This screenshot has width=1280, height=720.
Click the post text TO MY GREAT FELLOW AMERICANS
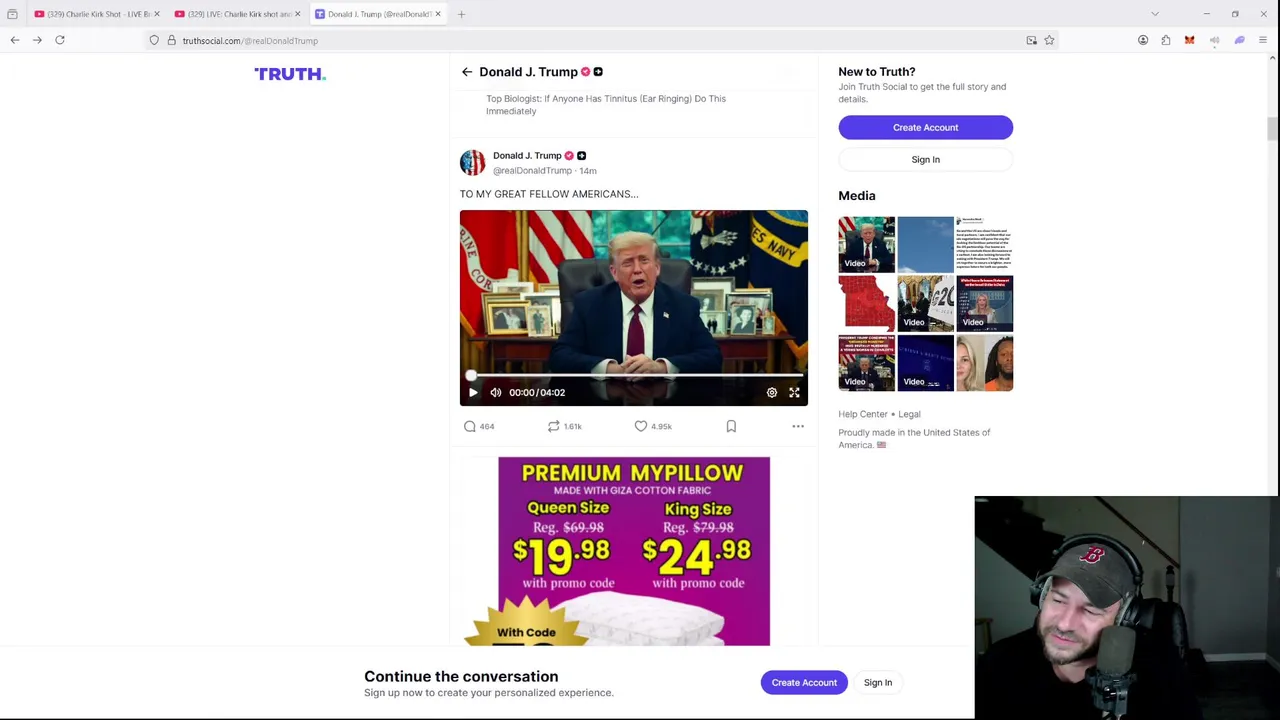pyautogui.click(x=549, y=194)
